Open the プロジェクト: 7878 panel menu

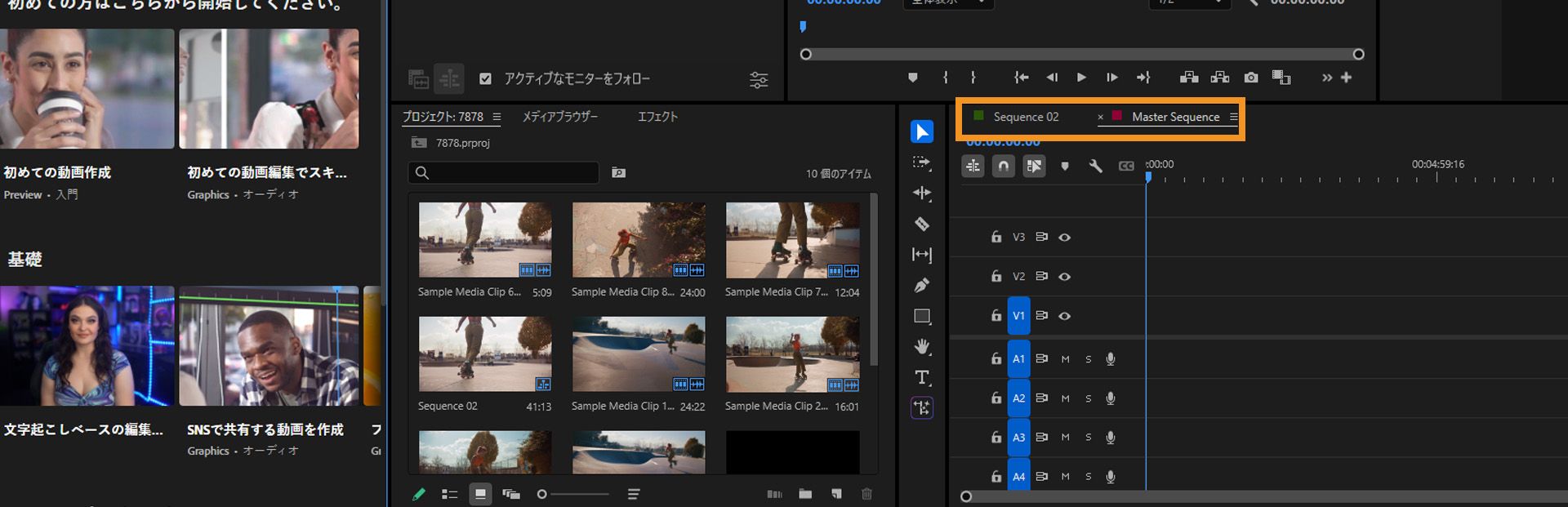pyautogui.click(x=497, y=117)
